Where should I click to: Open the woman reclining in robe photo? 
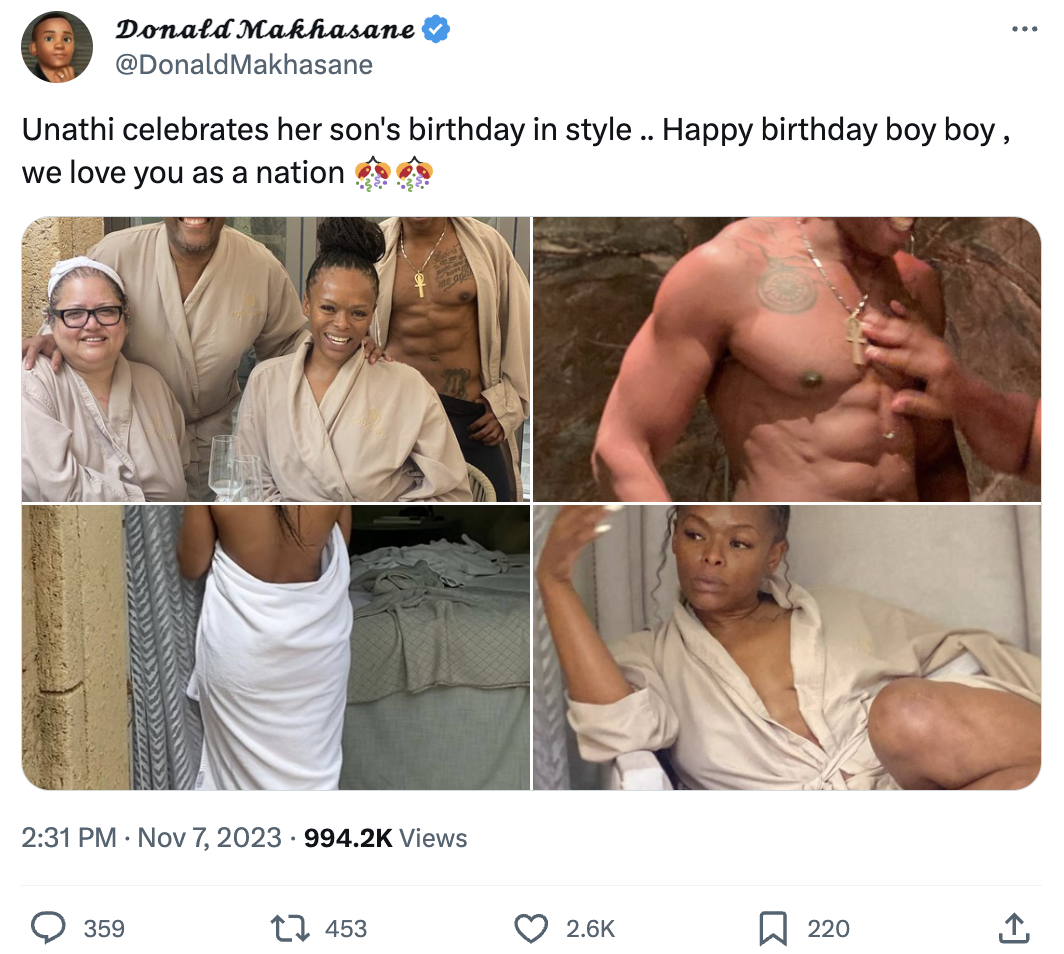point(787,647)
